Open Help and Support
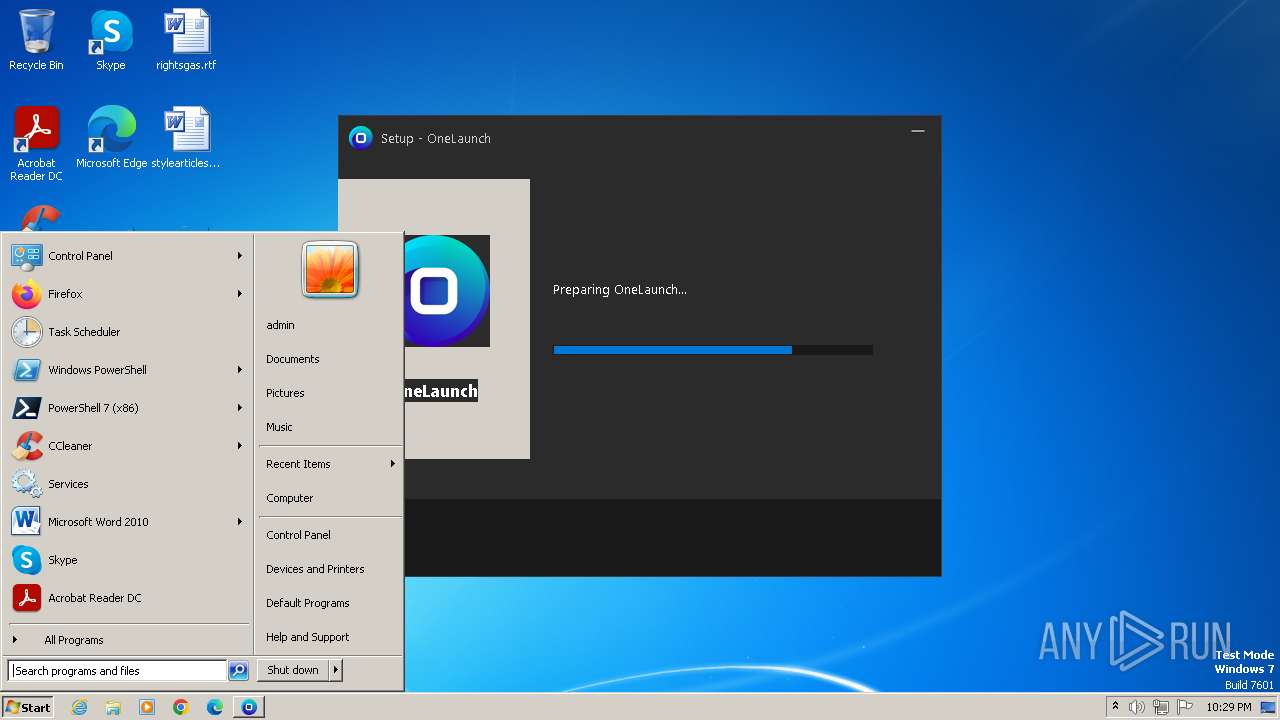 308,637
